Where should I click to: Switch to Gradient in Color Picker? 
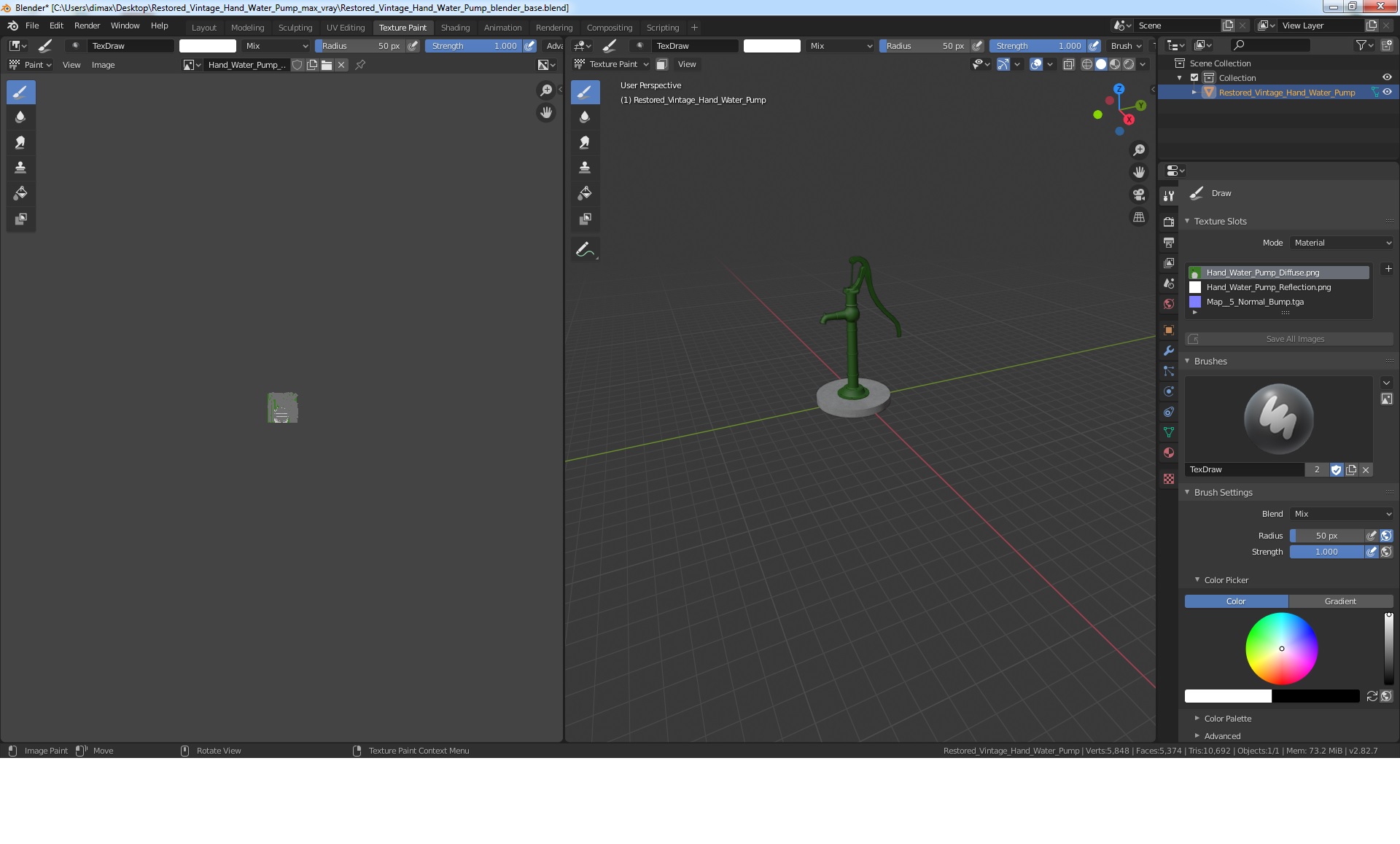click(1340, 601)
